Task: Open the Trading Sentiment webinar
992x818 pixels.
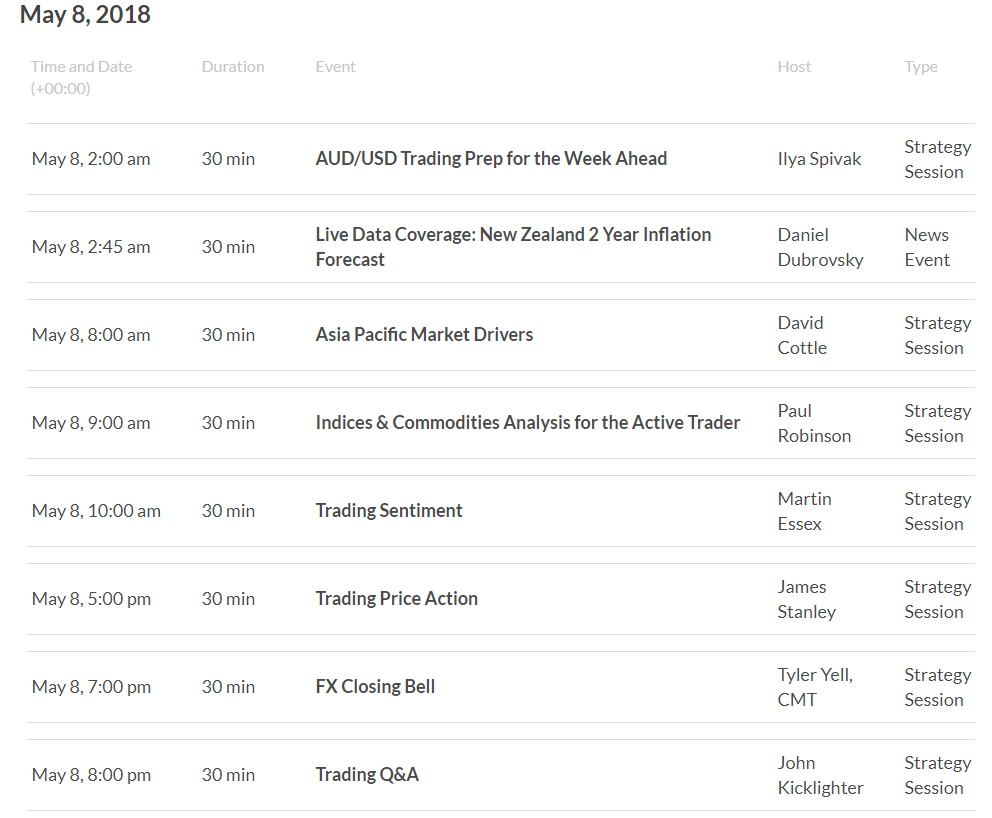Action: (x=388, y=510)
